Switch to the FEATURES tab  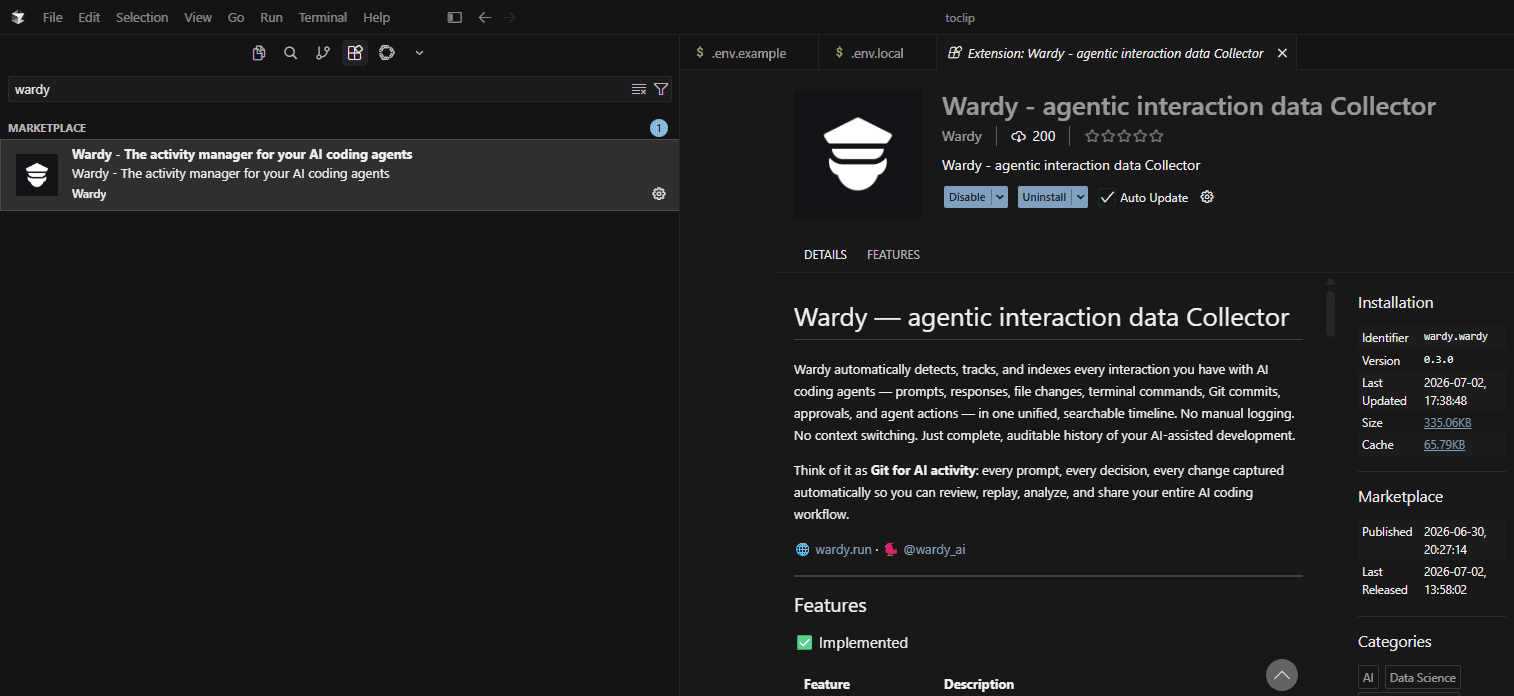(893, 255)
